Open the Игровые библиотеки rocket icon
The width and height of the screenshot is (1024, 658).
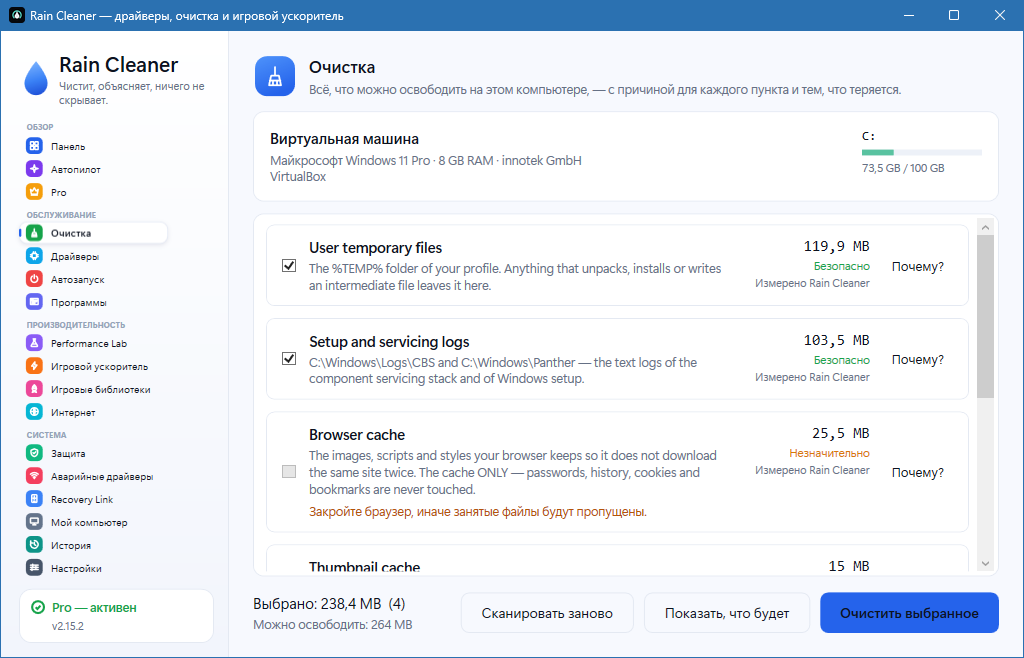tap(34, 389)
